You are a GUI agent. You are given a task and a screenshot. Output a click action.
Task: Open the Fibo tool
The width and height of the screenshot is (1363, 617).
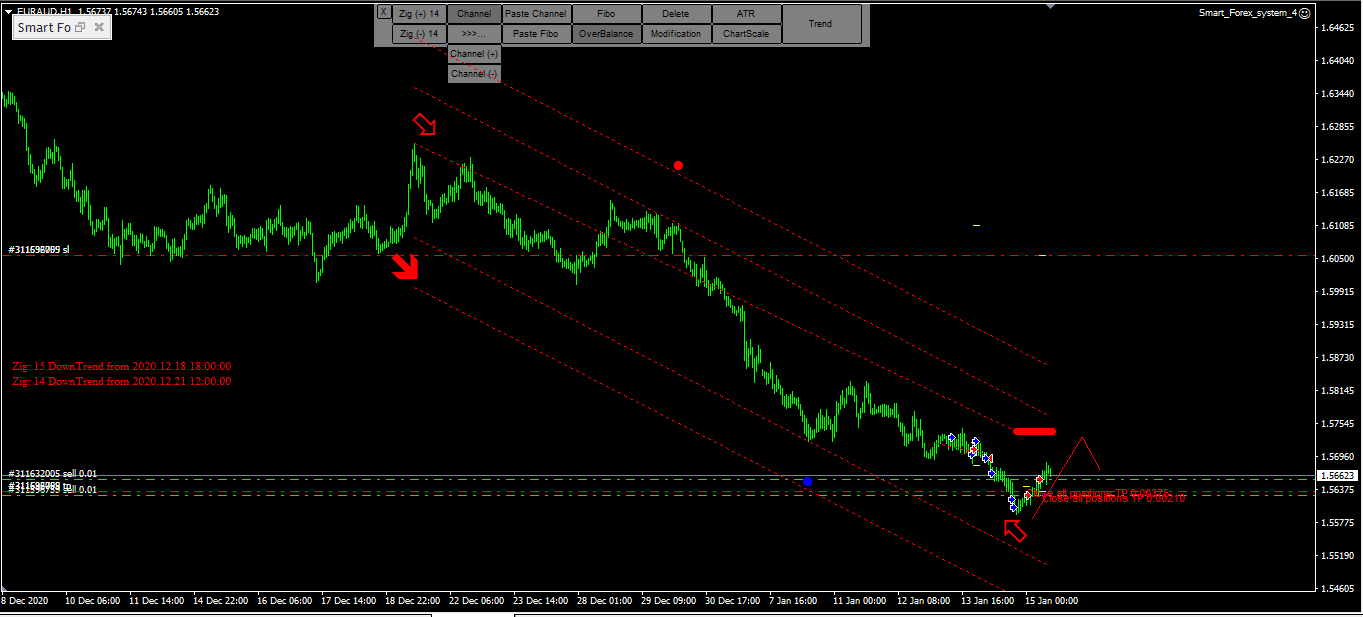click(x=606, y=13)
